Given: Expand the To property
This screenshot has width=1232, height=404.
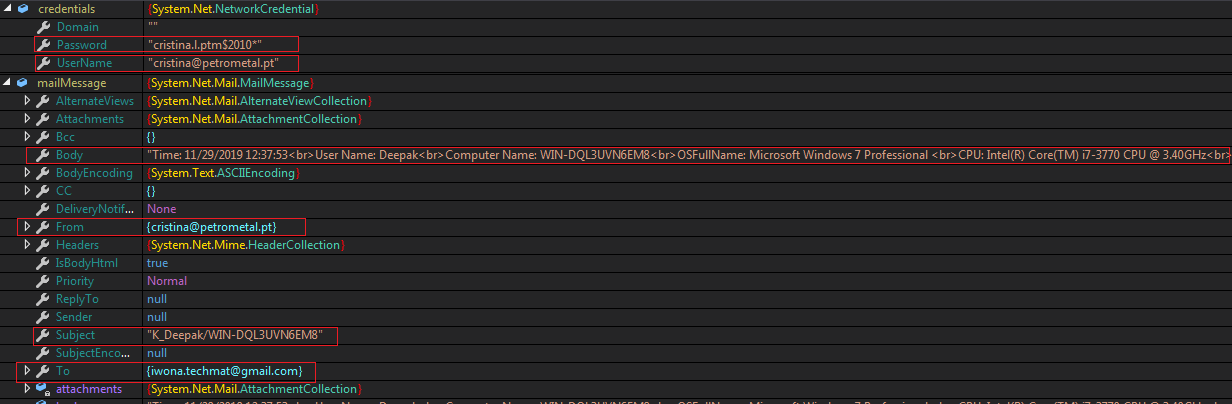Looking at the screenshot, I should tap(28, 371).
